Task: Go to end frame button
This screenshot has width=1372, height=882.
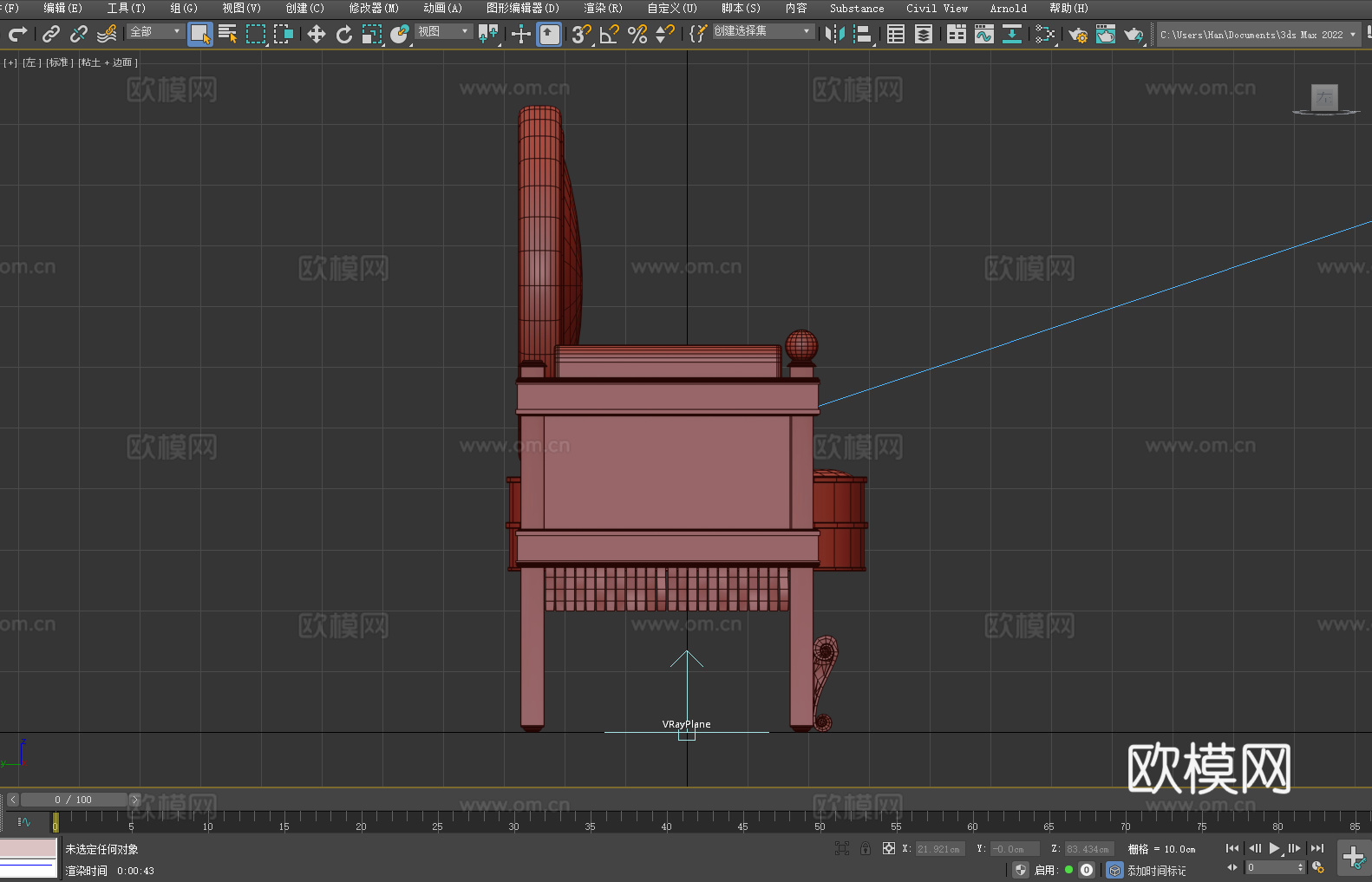Action: pyautogui.click(x=1316, y=848)
